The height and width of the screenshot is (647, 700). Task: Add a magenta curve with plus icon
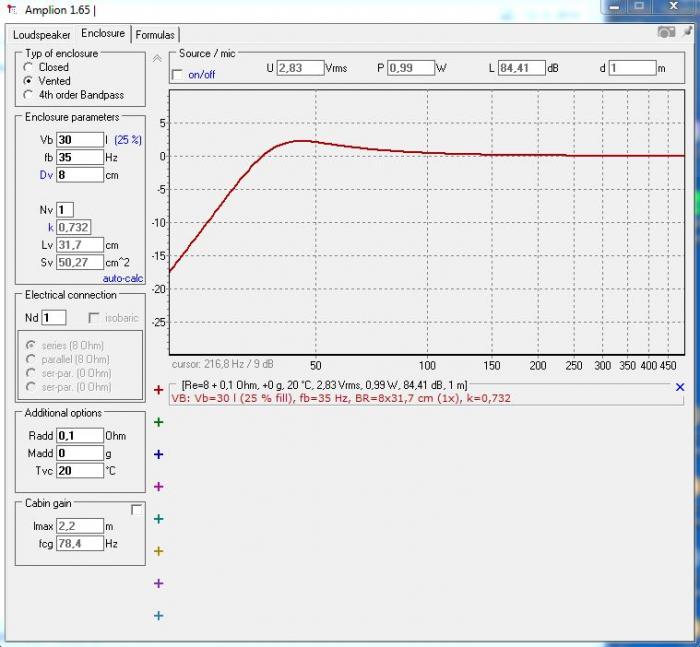[158, 487]
